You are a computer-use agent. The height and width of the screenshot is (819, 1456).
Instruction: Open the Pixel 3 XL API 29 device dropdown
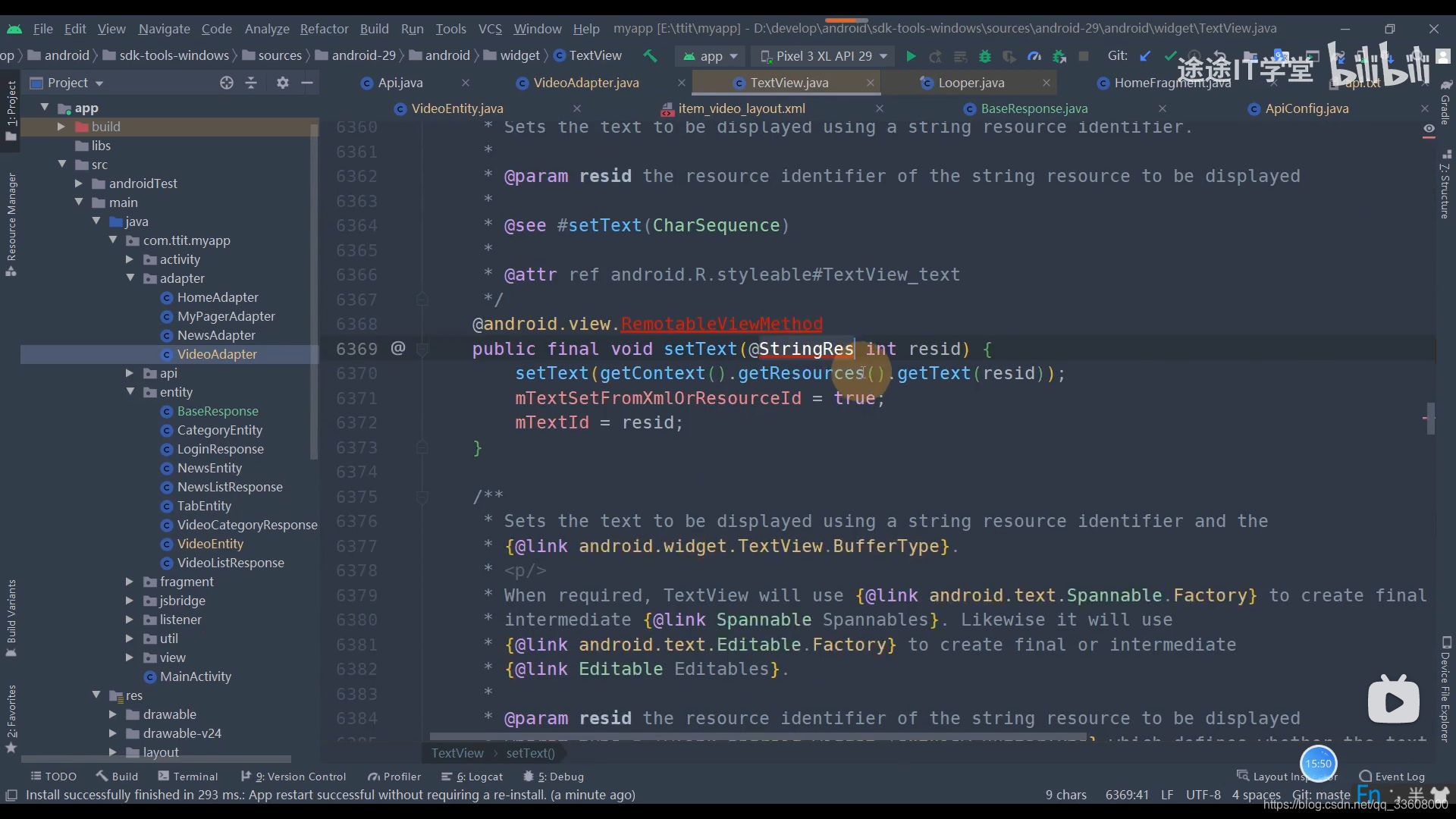coord(825,56)
